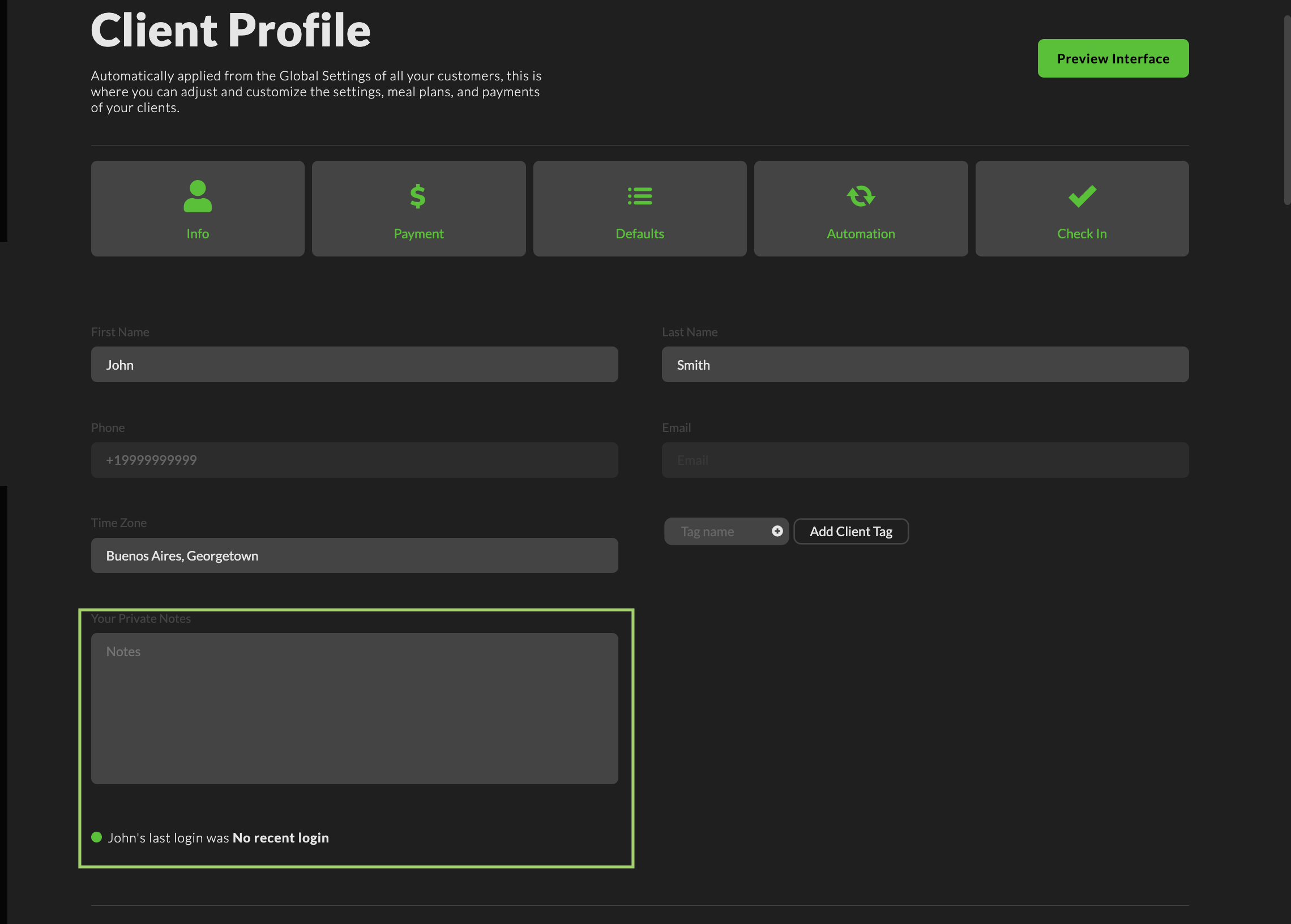Click the empty Email input field
Image resolution: width=1291 pixels, height=924 pixels.
click(x=925, y=460)
